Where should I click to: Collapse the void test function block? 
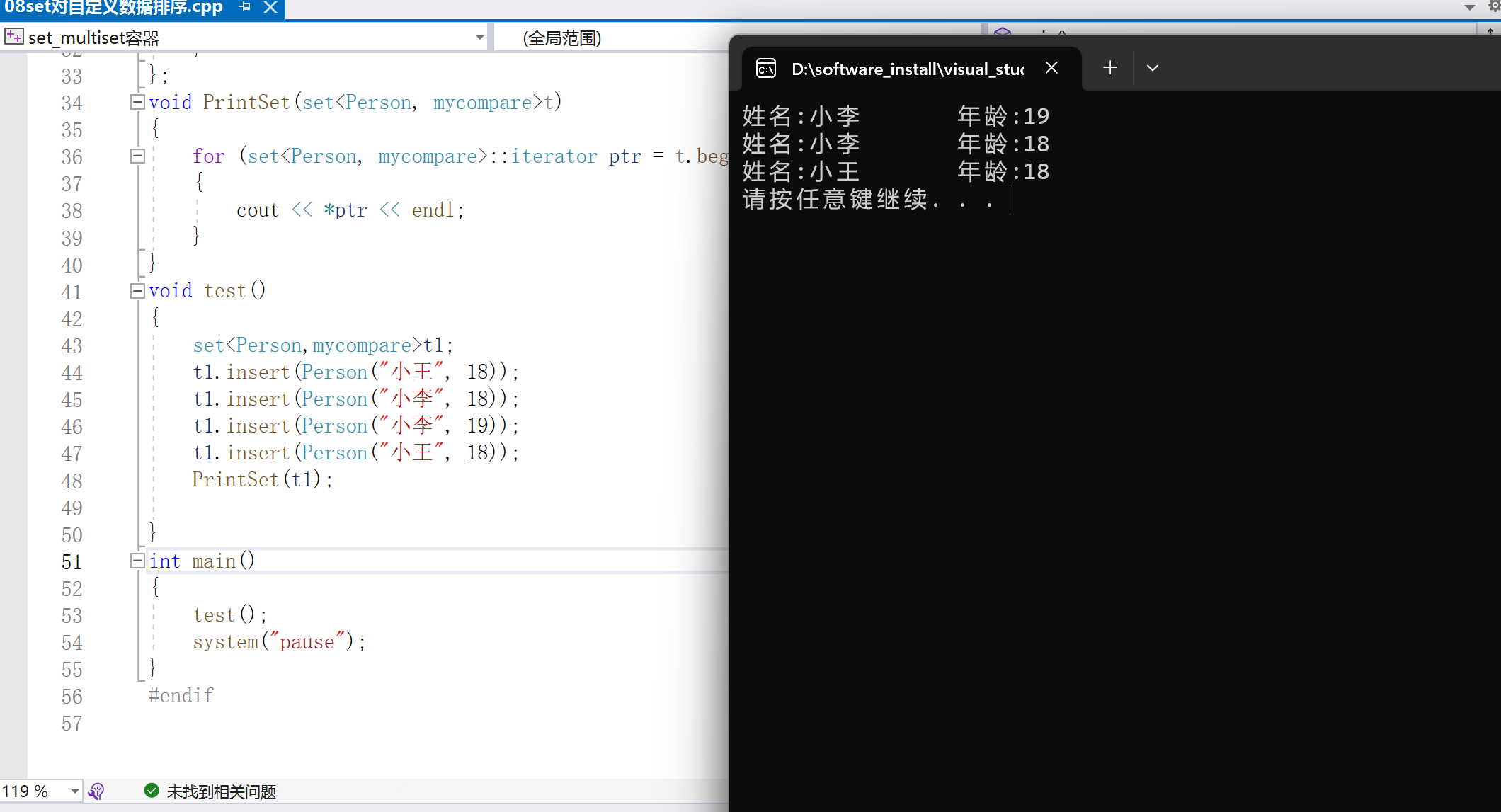(137, 290)
